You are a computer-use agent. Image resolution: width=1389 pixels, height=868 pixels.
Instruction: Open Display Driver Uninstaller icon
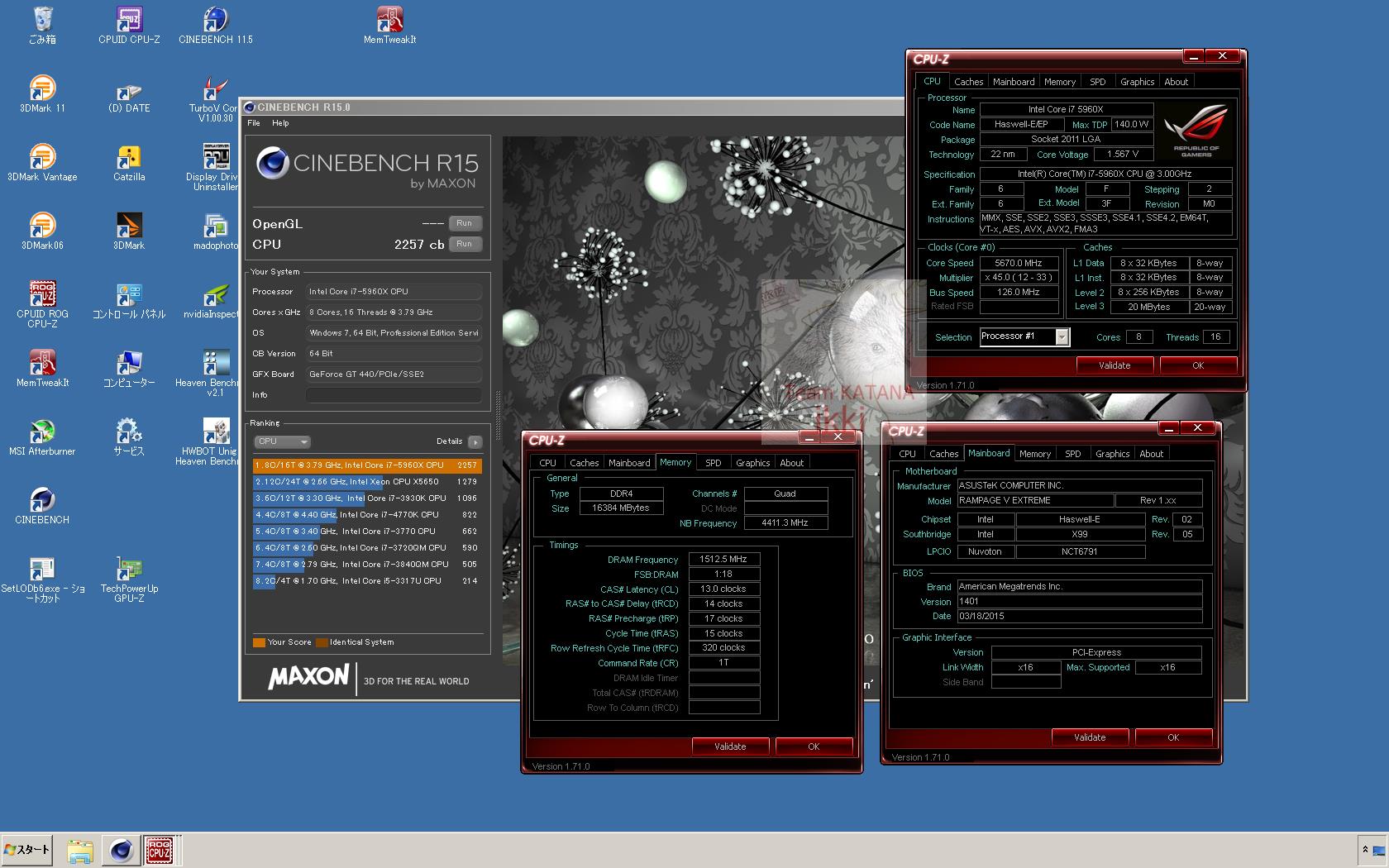click(x=212, y=167)
